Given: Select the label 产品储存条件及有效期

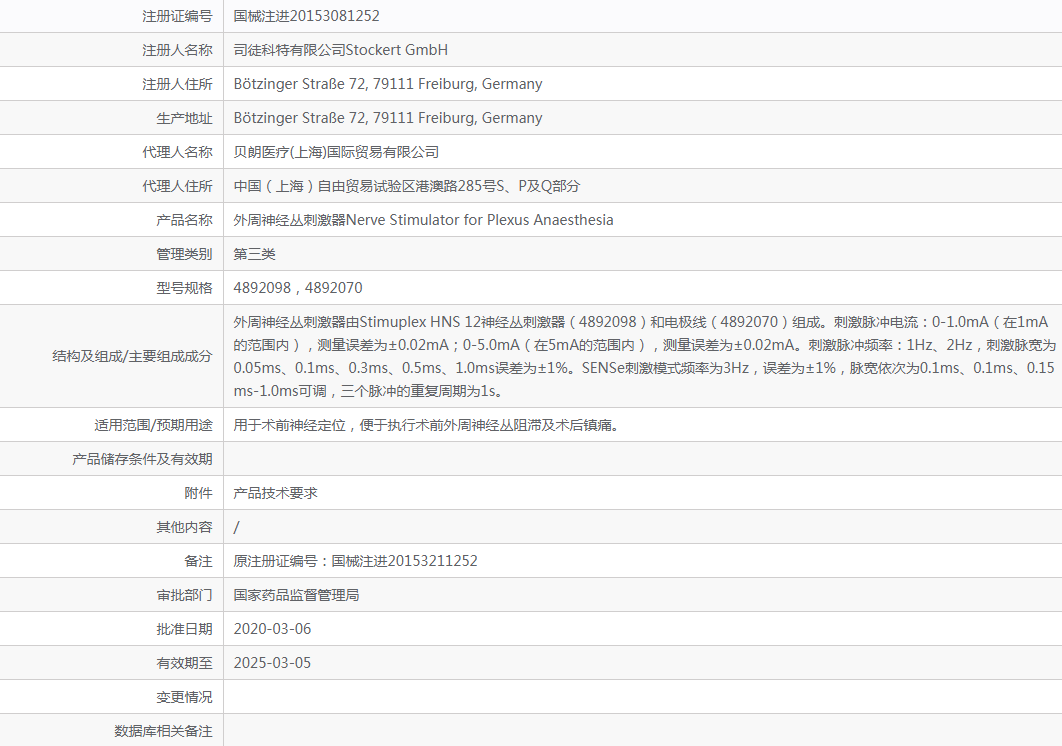Looking at the screenshot, I should (142, 459).
